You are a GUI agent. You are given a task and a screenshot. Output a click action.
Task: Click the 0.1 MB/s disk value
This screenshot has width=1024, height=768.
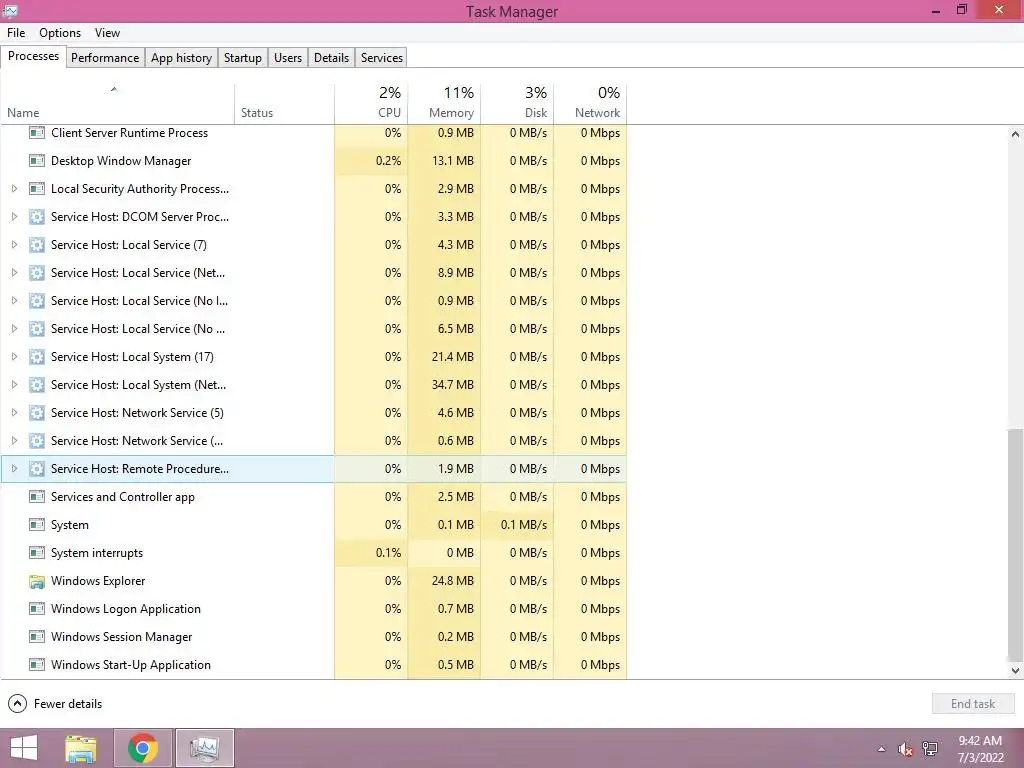(x=524, y=525)
